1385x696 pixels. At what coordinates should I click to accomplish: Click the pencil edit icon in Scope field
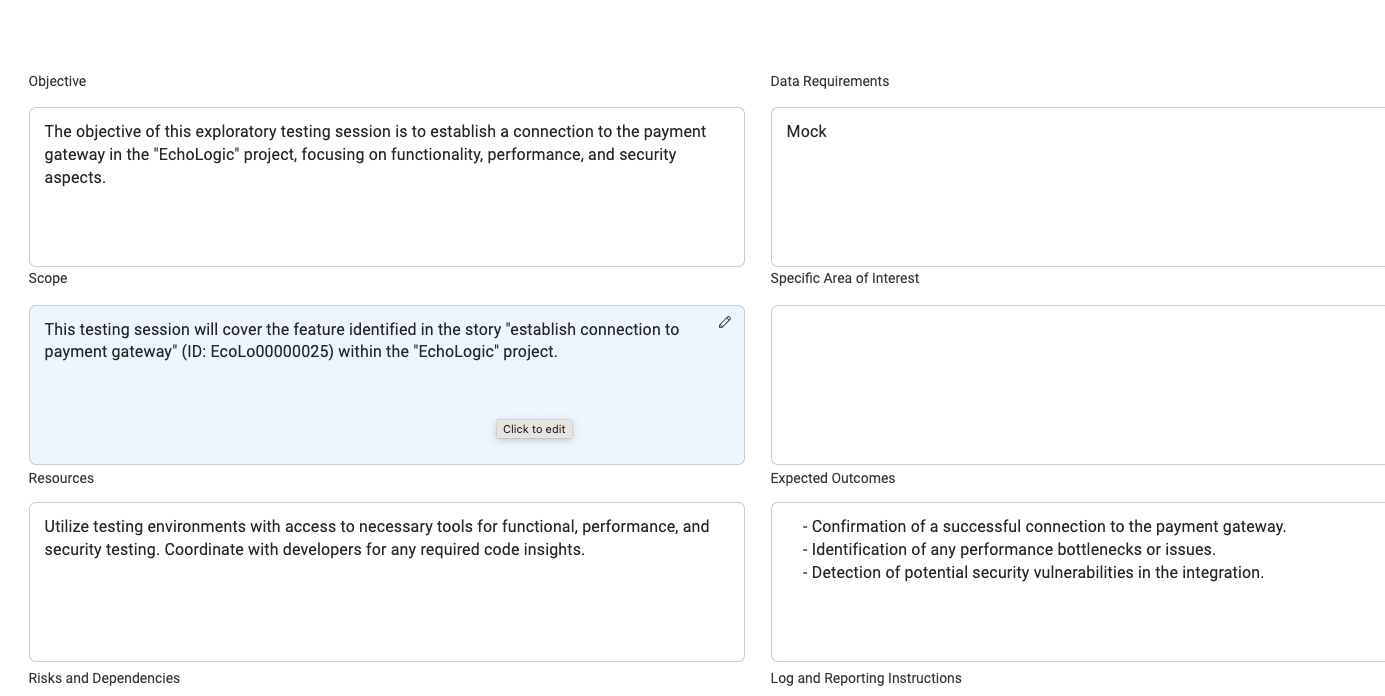tap(725, 322)
